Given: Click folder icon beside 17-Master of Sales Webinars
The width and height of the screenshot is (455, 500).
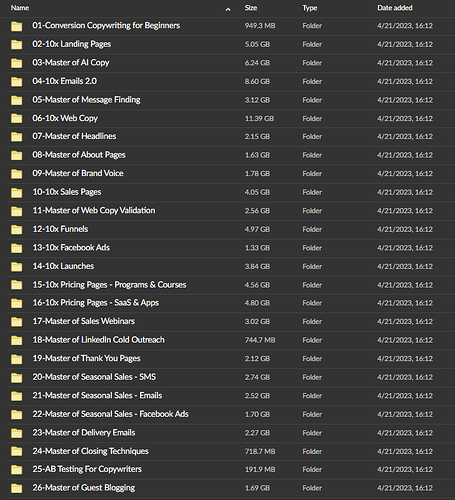Looking at the screenshot, I should [17, 322].
